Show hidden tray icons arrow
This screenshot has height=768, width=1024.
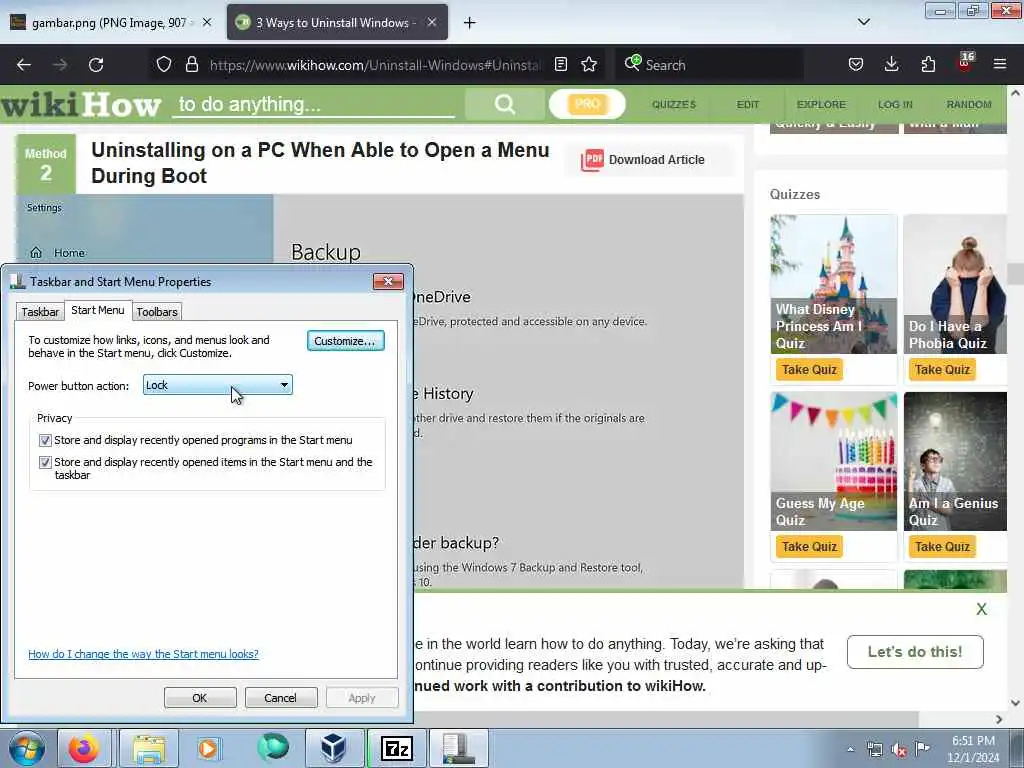coord(850,750)
